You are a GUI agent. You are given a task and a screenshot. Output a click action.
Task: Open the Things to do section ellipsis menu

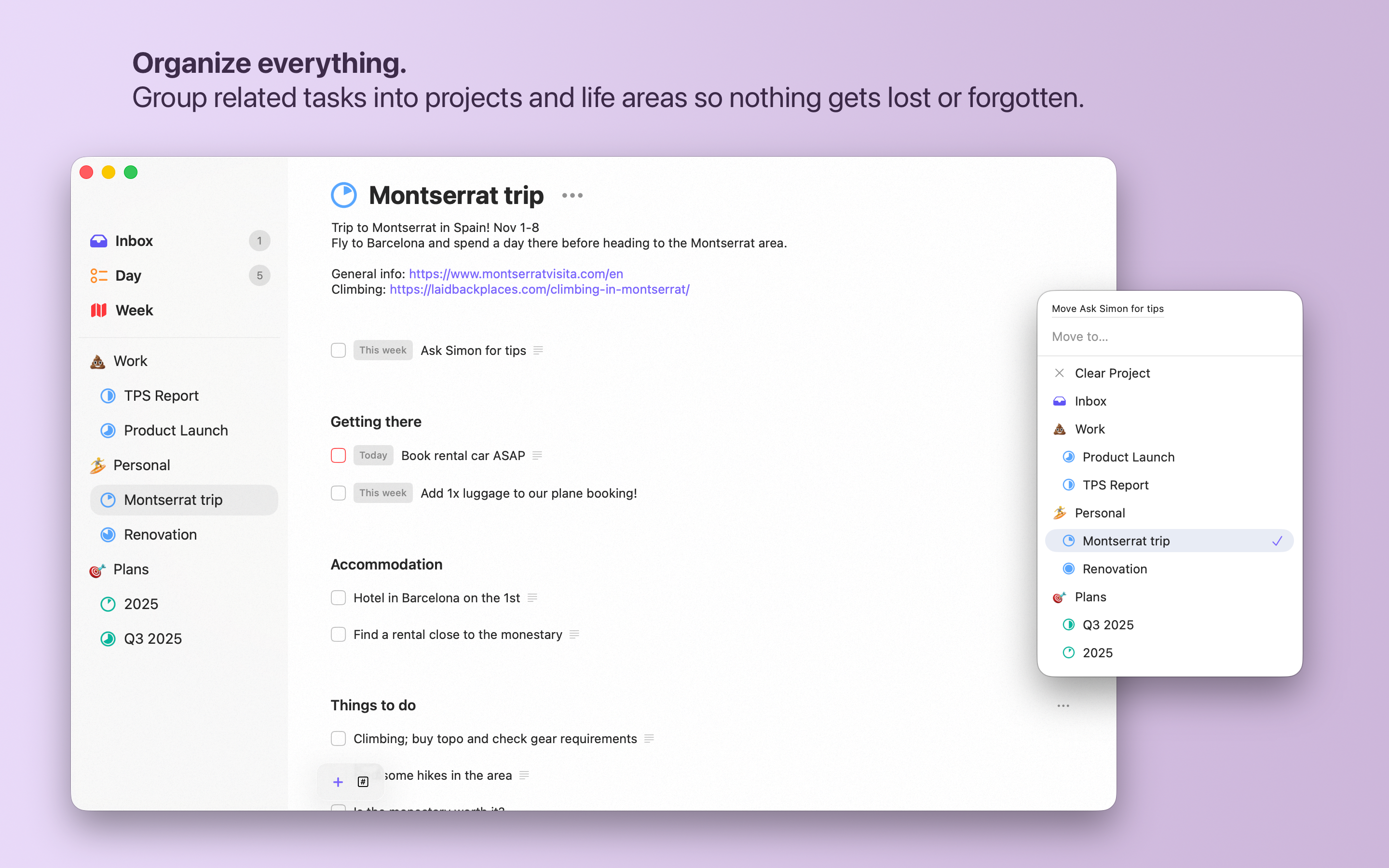[1063, 705]
